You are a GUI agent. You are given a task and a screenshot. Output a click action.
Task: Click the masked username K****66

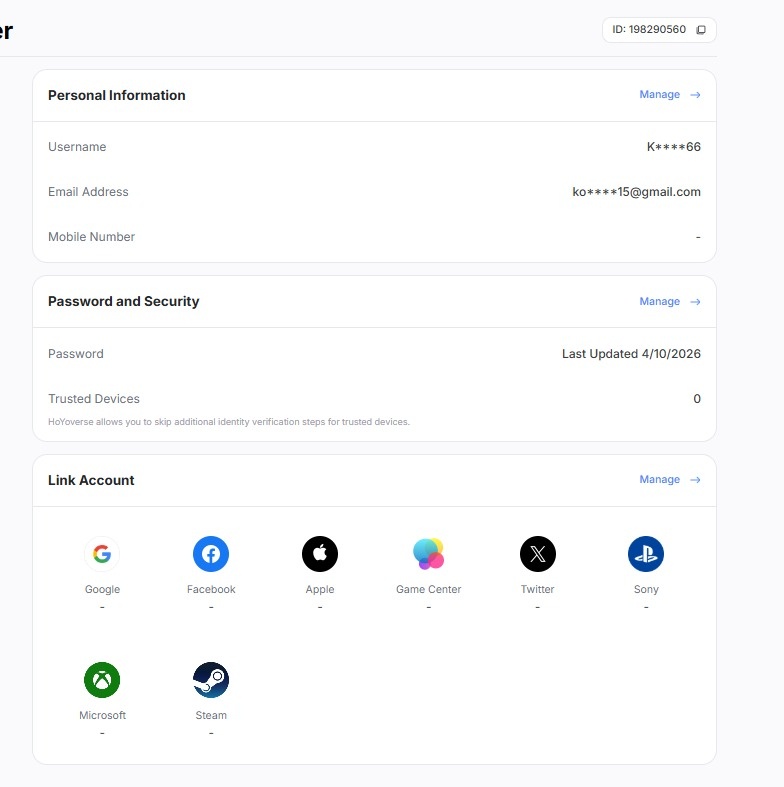(x=674, y=147)
